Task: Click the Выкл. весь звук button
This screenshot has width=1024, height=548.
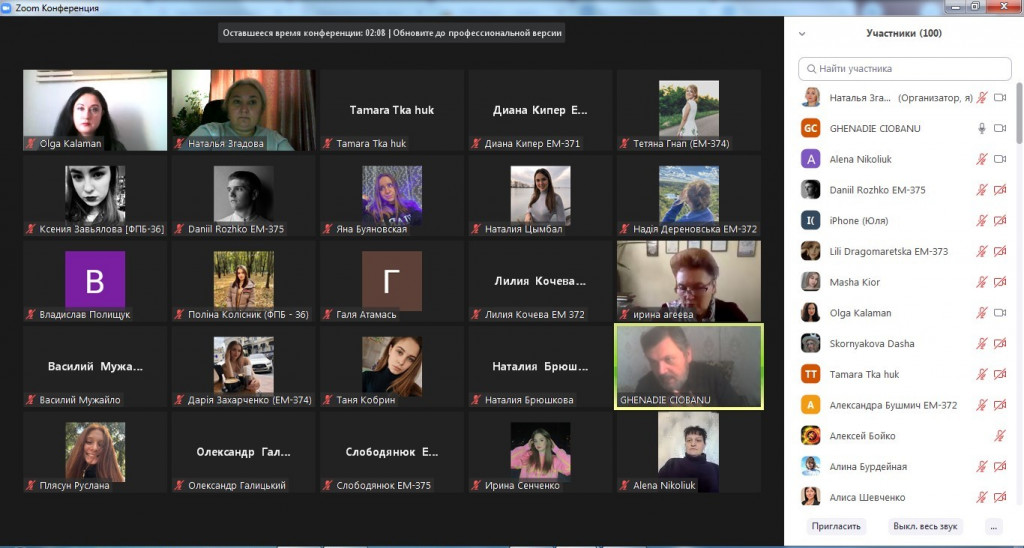Action: [x=925, y=526]
